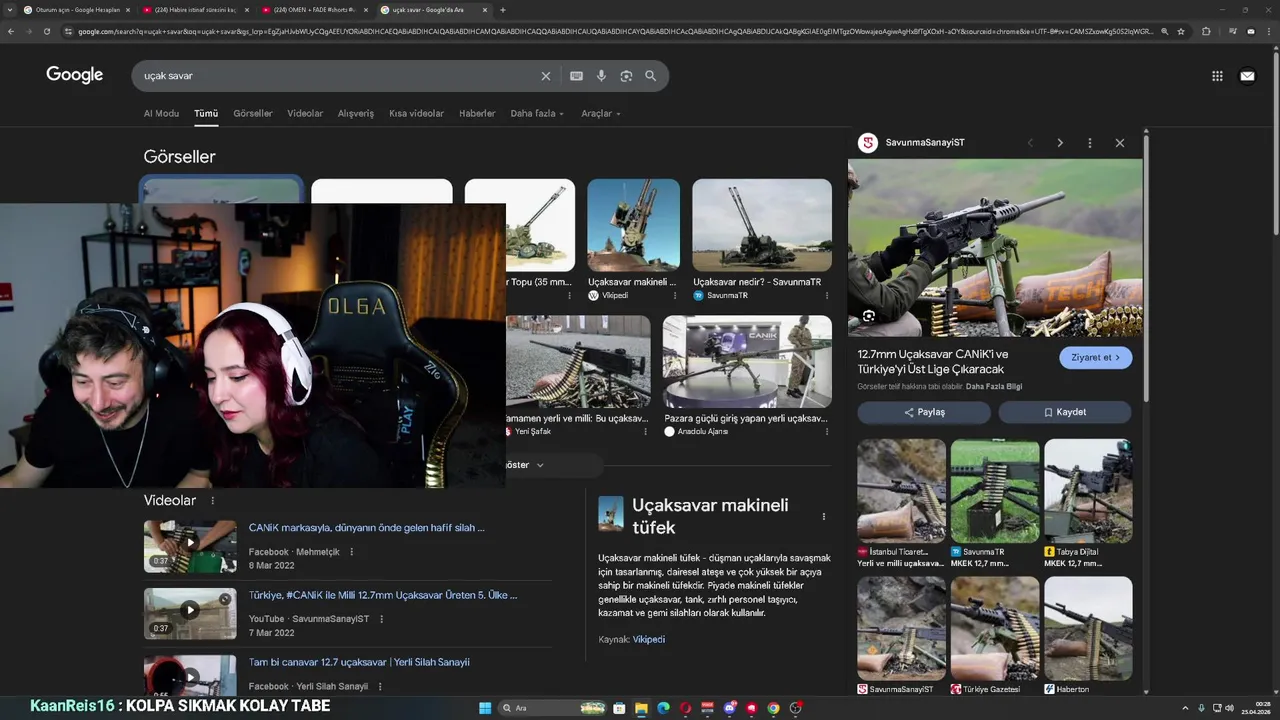Reload the page
The height and width of the screenshot is (720, 1280).
(47, 31)
